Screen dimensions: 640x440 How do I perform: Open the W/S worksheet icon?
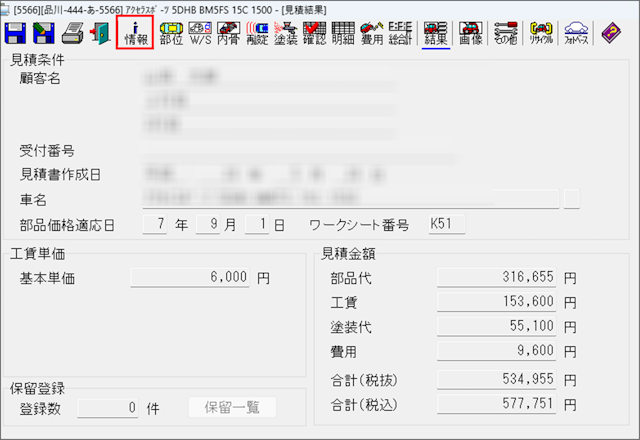[200, 33]
